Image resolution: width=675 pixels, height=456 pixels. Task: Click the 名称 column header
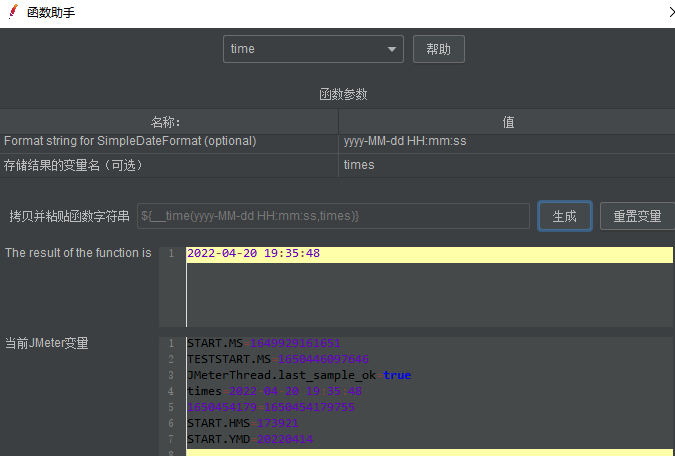coord(169,122)
